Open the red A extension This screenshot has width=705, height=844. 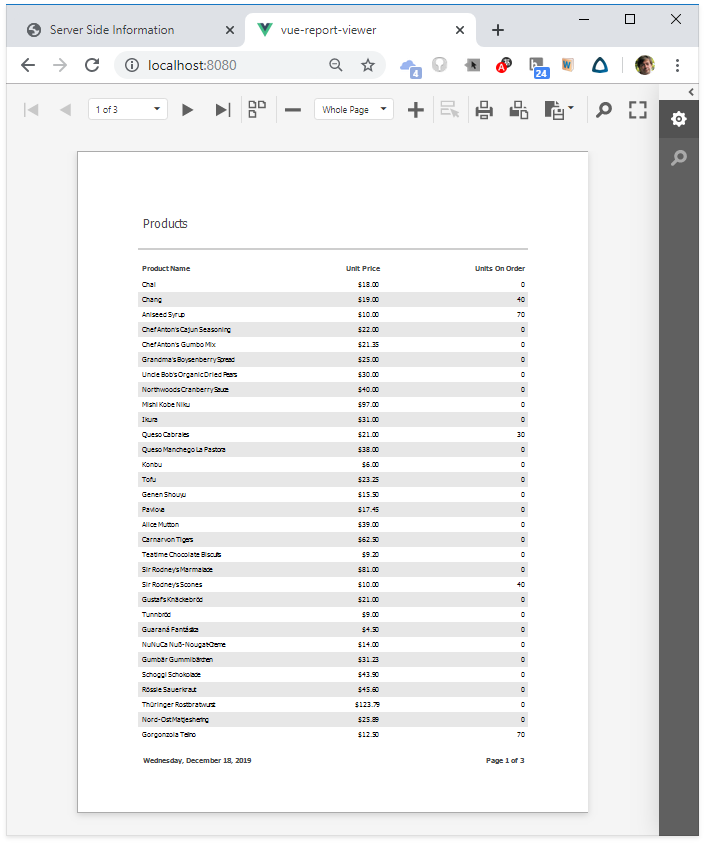[503, 65]
